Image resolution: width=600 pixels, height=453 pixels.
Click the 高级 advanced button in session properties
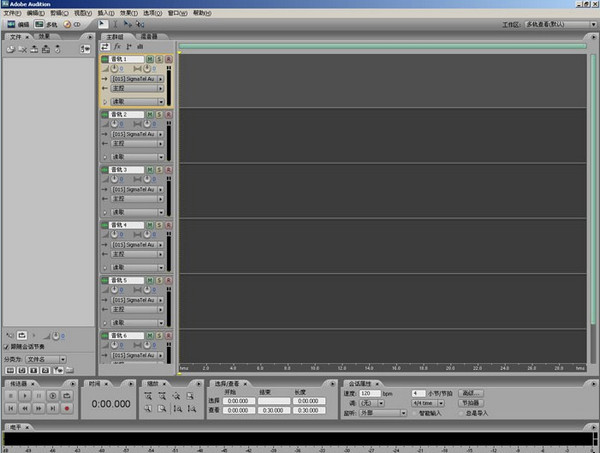(x=468, y=392)
